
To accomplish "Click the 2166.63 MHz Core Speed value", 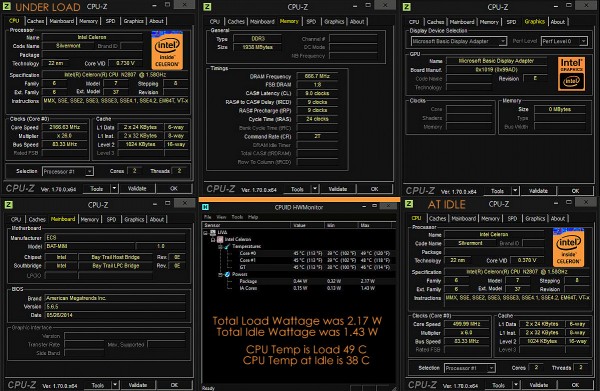I will tap(64, 127).
